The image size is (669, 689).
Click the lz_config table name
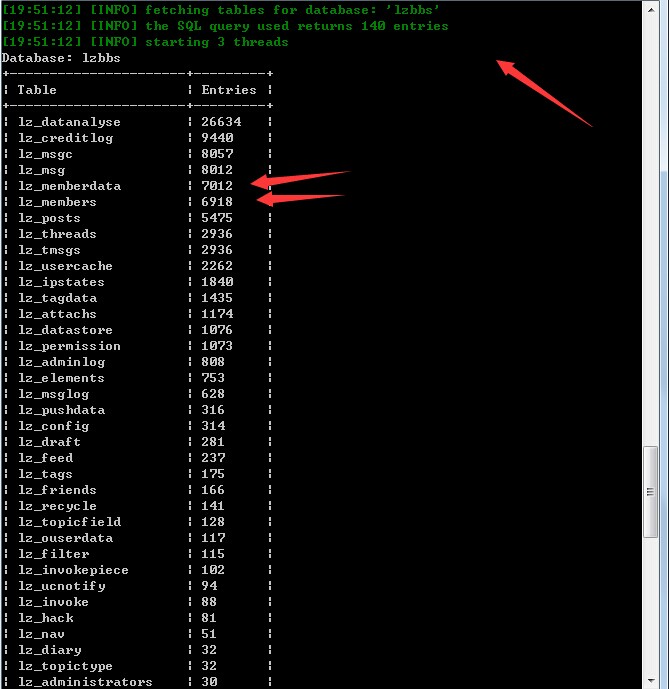pyautogui.click(x=53, y=426)
